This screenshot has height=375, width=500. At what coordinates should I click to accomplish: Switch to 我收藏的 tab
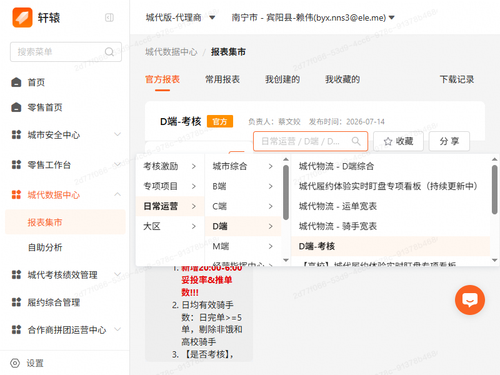(342, 79)
